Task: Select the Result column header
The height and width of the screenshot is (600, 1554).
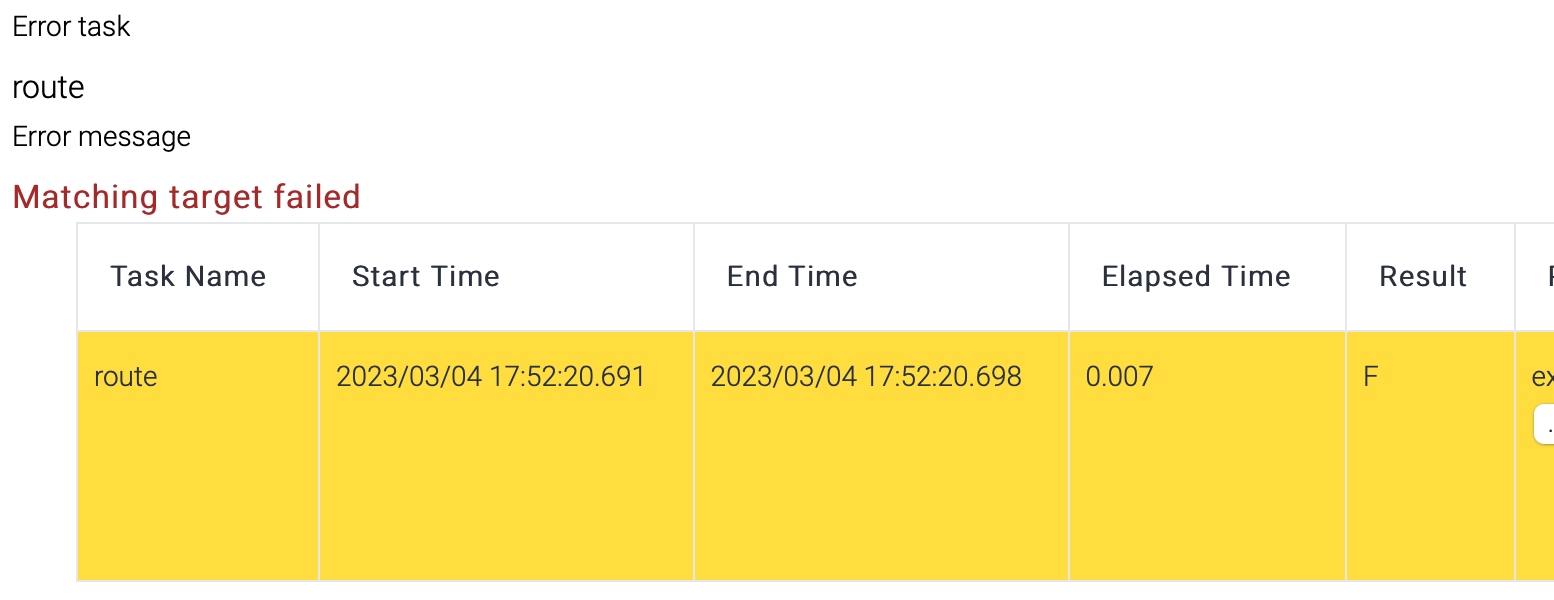Action: (1423, 277)
